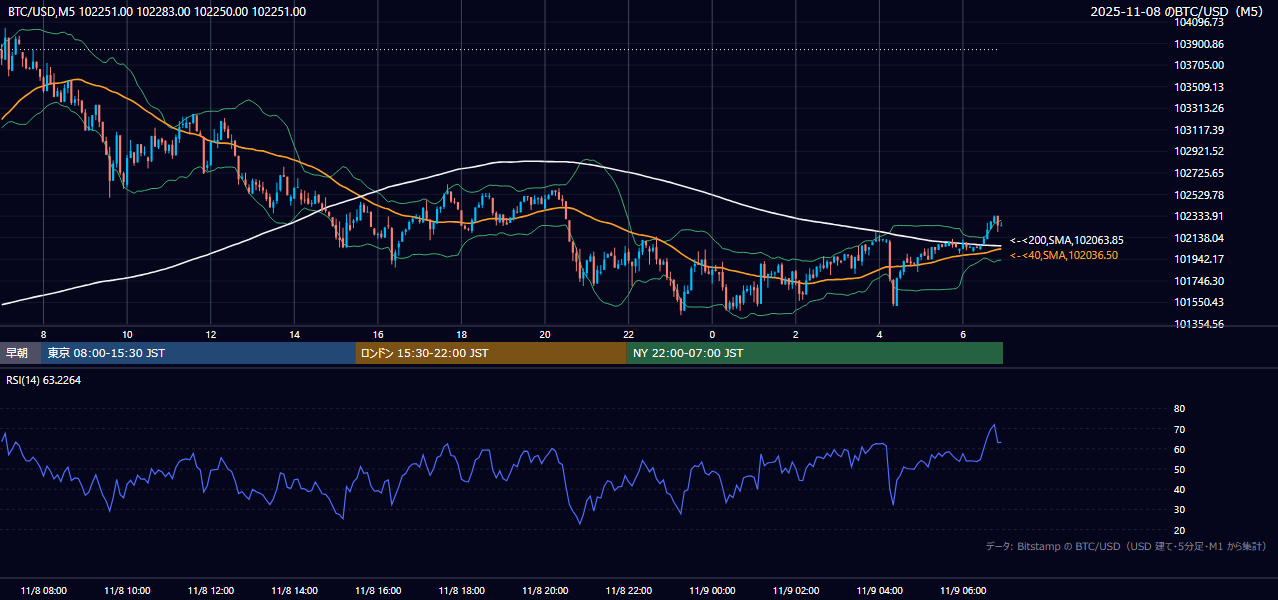
Task: Select the 60 level on RSI scale
Action: pos(1179,449)
